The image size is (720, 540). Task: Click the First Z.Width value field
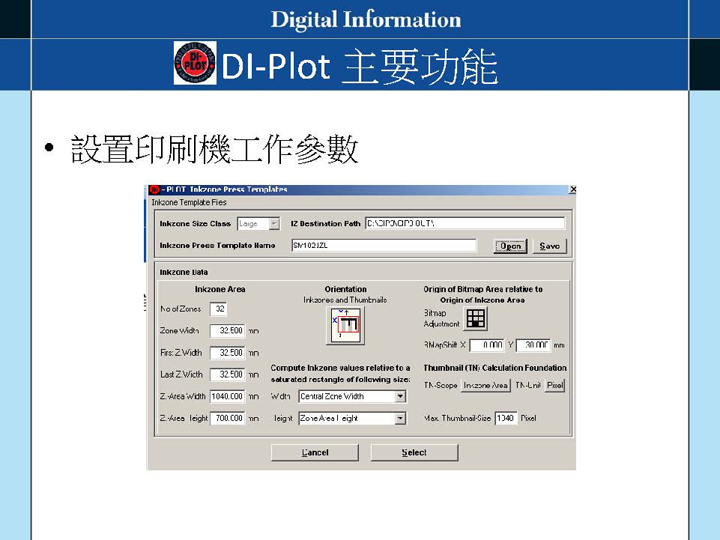227,353
